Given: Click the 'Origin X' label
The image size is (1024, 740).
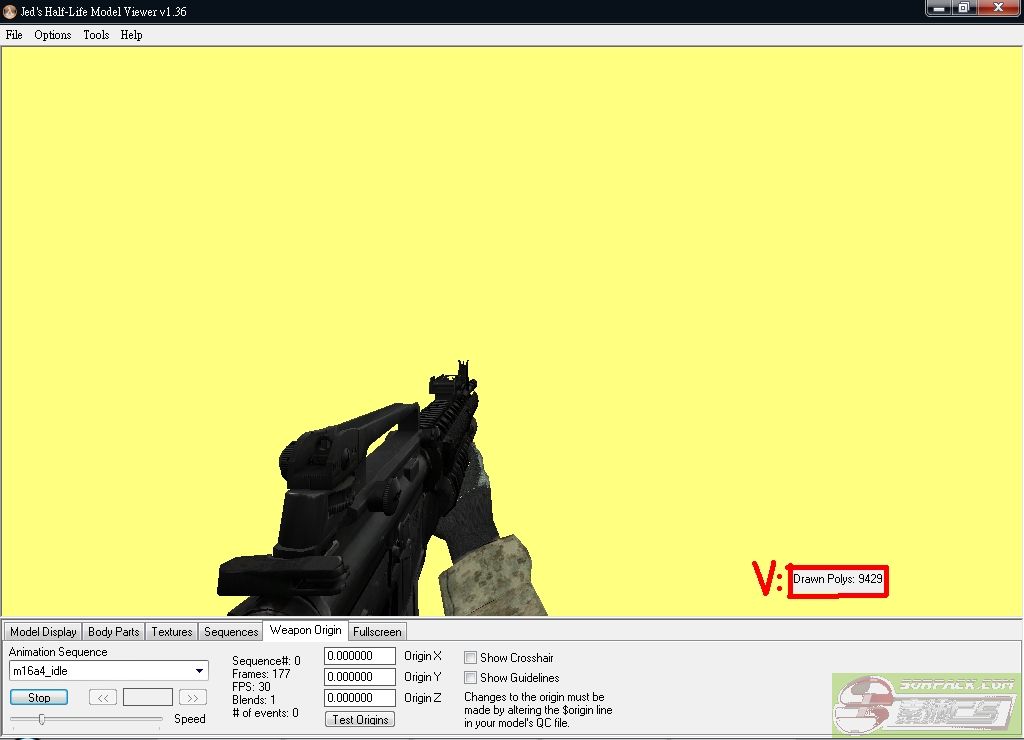Looking at the screenshot, I should (x=423, y=656).
